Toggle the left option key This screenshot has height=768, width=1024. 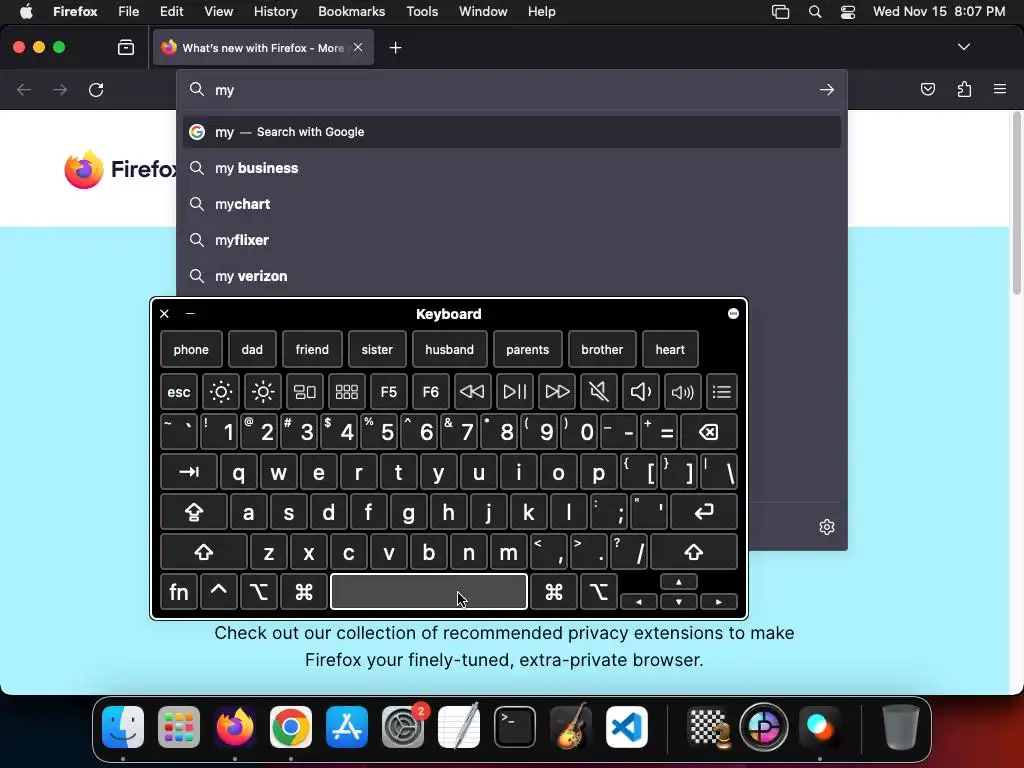click(x=259, y=592)
